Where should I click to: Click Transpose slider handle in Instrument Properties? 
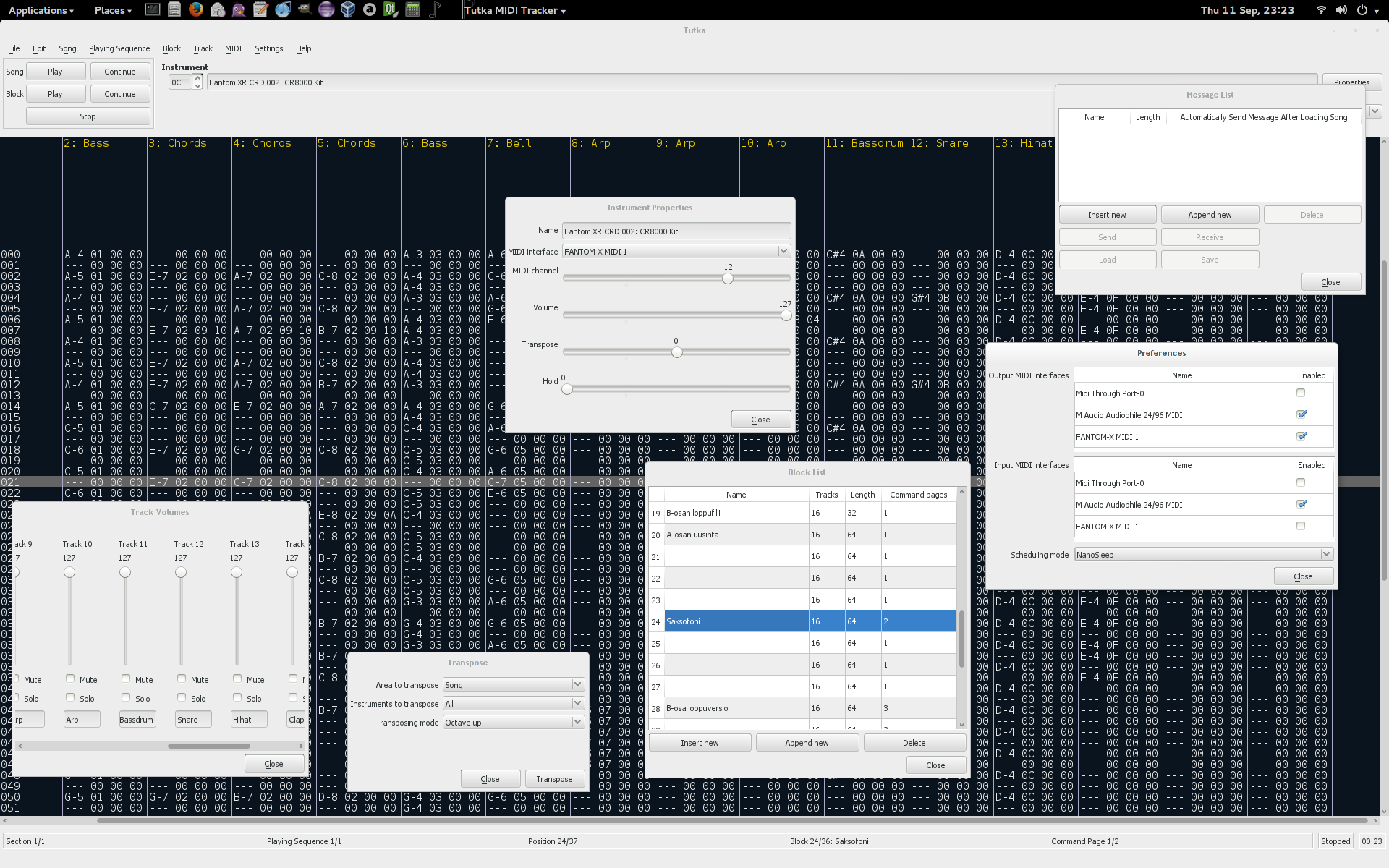pyautogui.click(x=676, y=352)
